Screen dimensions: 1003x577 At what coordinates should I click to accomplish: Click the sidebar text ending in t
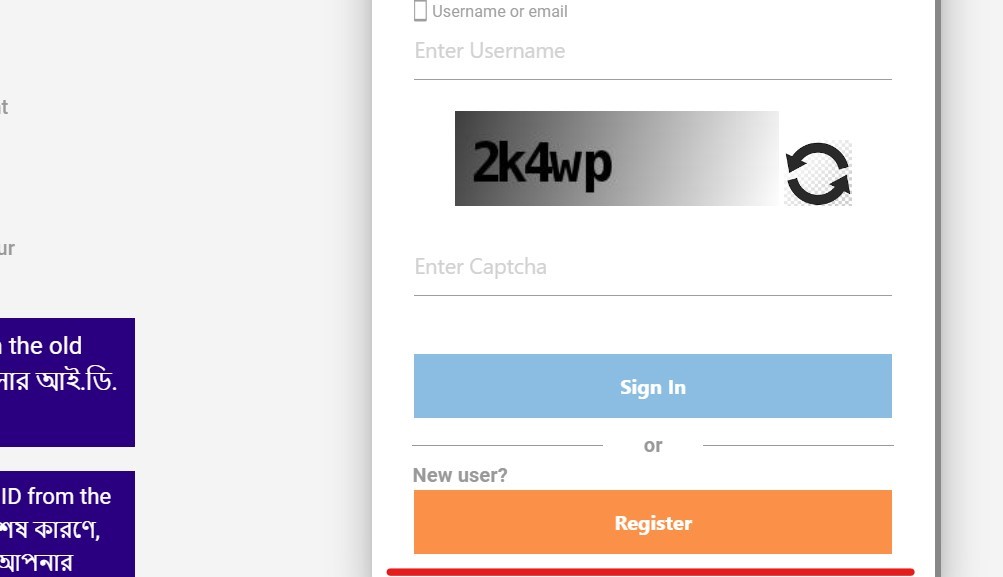(x=4, y=107)
